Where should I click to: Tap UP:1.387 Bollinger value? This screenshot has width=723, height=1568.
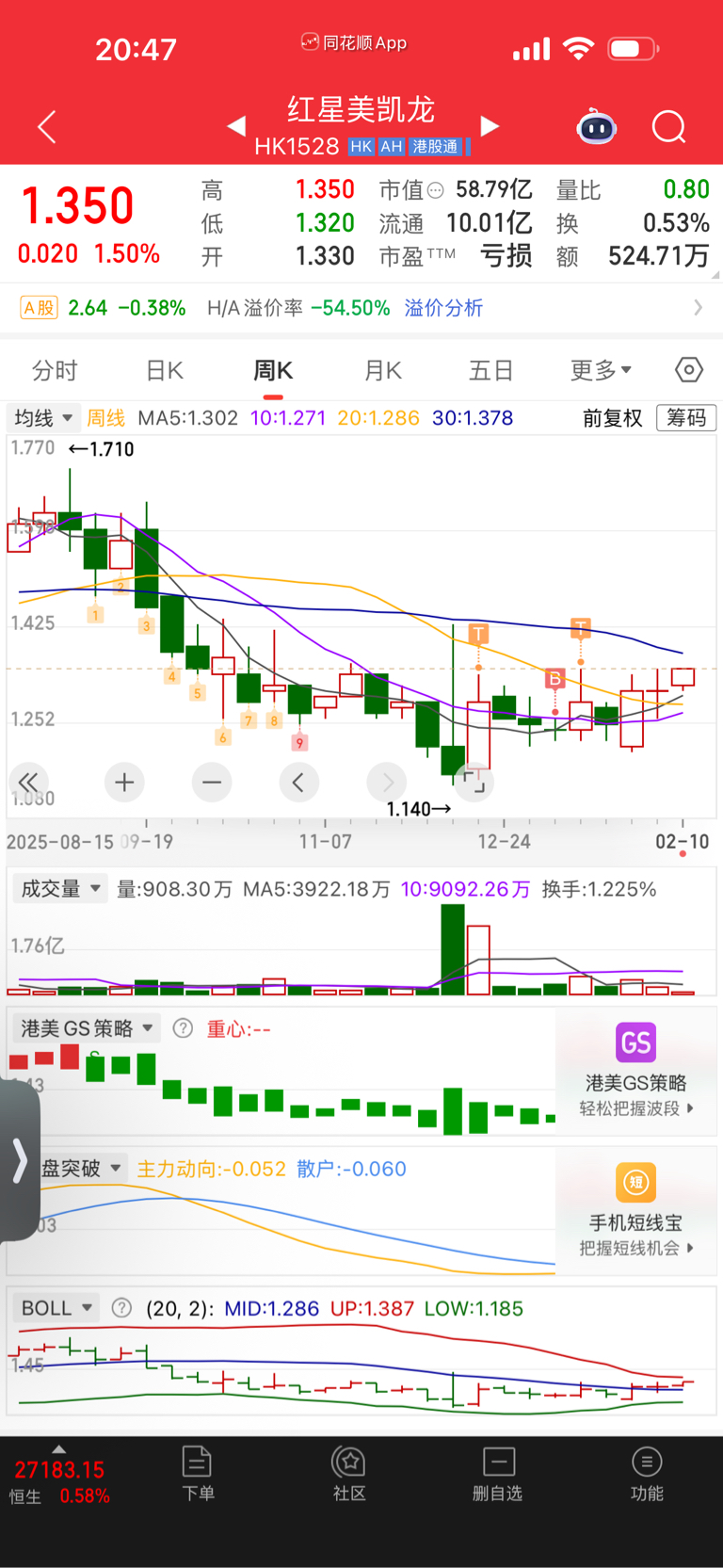372,1308
